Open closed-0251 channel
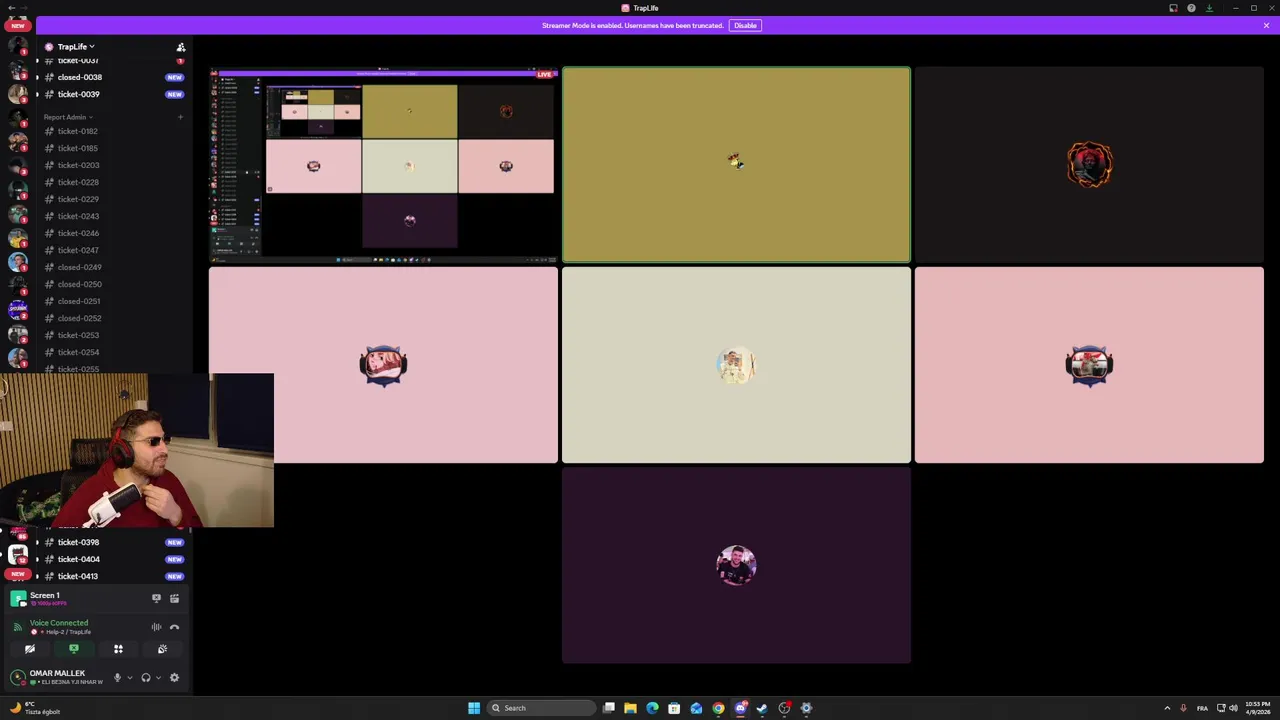The image size is (1280, 720). pos(113,301)
